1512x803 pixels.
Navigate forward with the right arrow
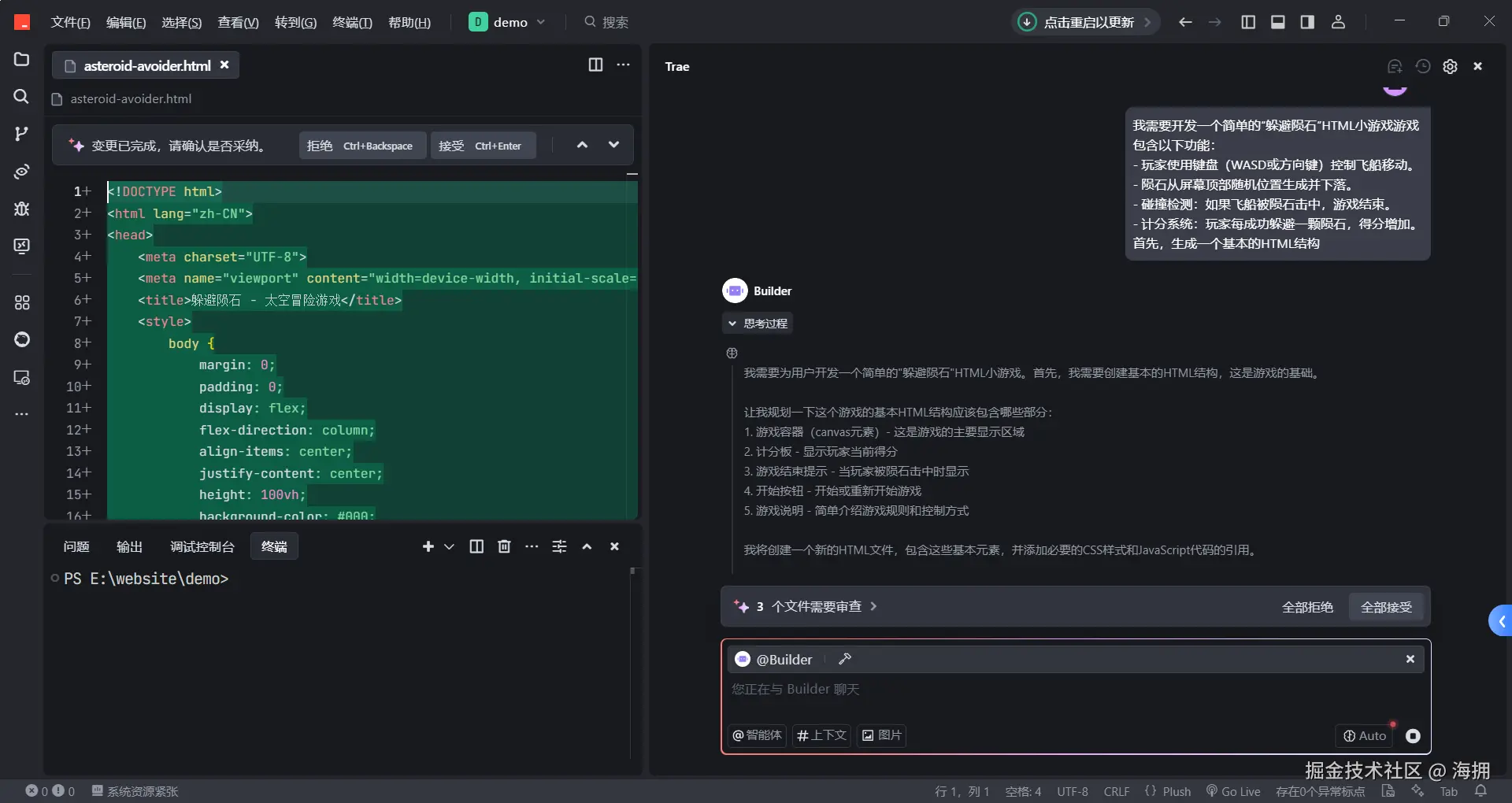[x=1215, y=22]
